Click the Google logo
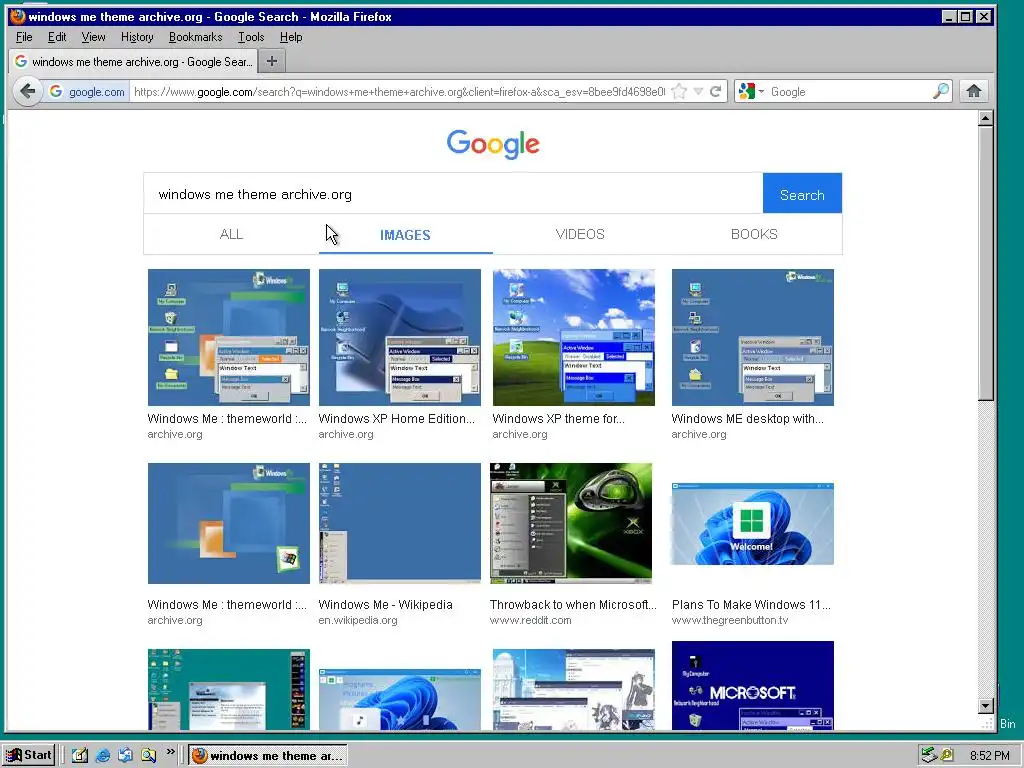The width and height of the screenshot is (1024, 768). [x=493, y=144]
